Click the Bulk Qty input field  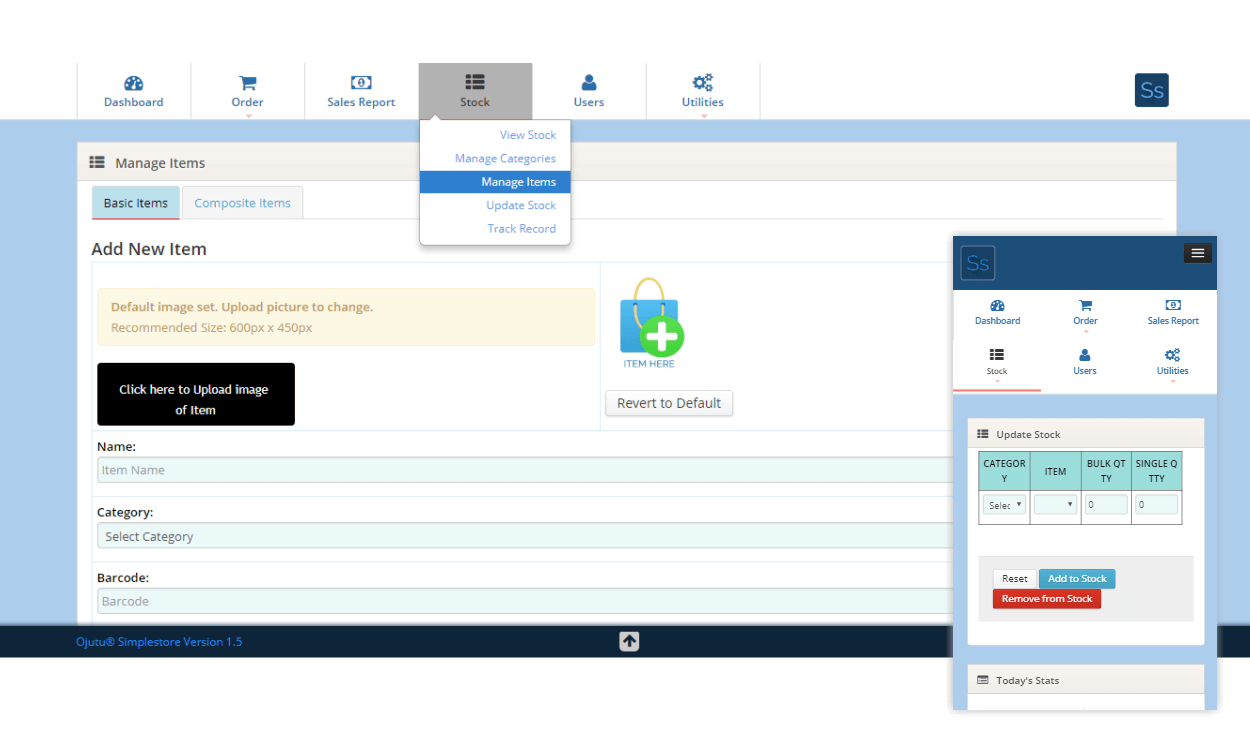(1106, 505)
